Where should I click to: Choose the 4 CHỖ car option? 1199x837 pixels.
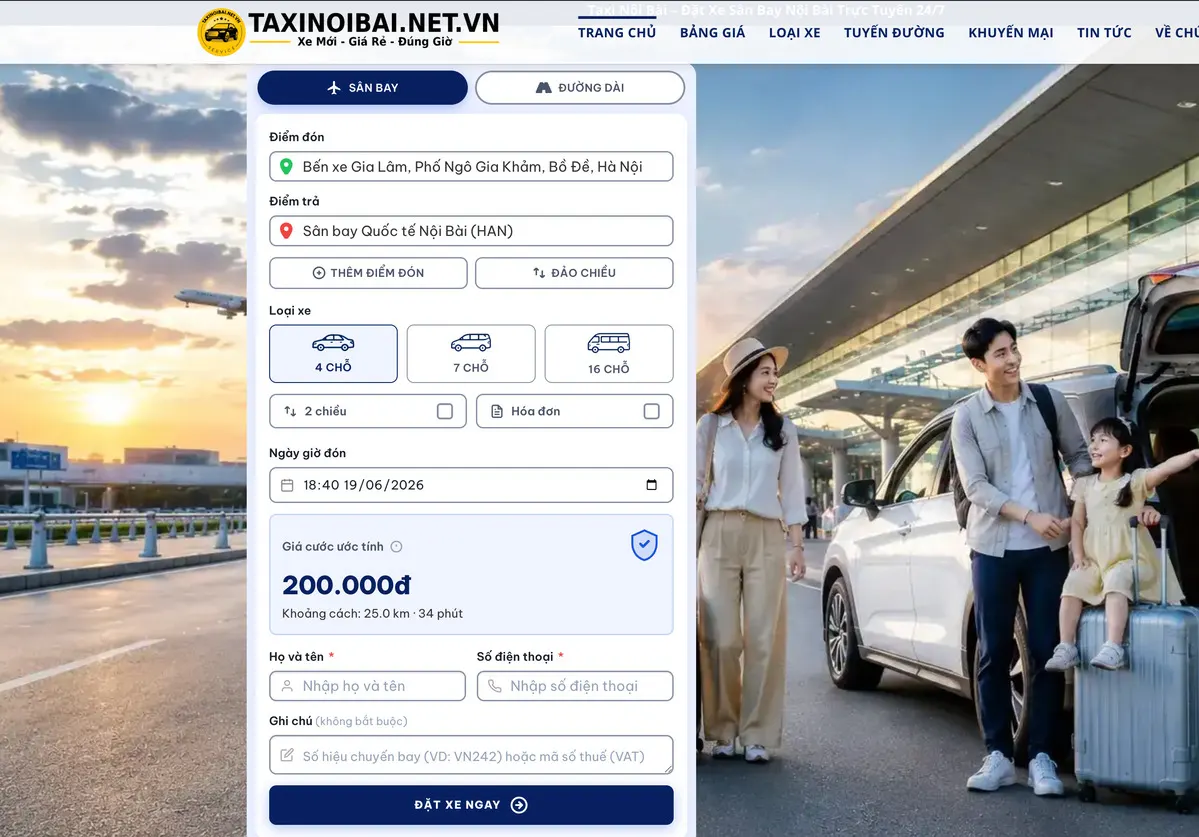coord(333,354)
